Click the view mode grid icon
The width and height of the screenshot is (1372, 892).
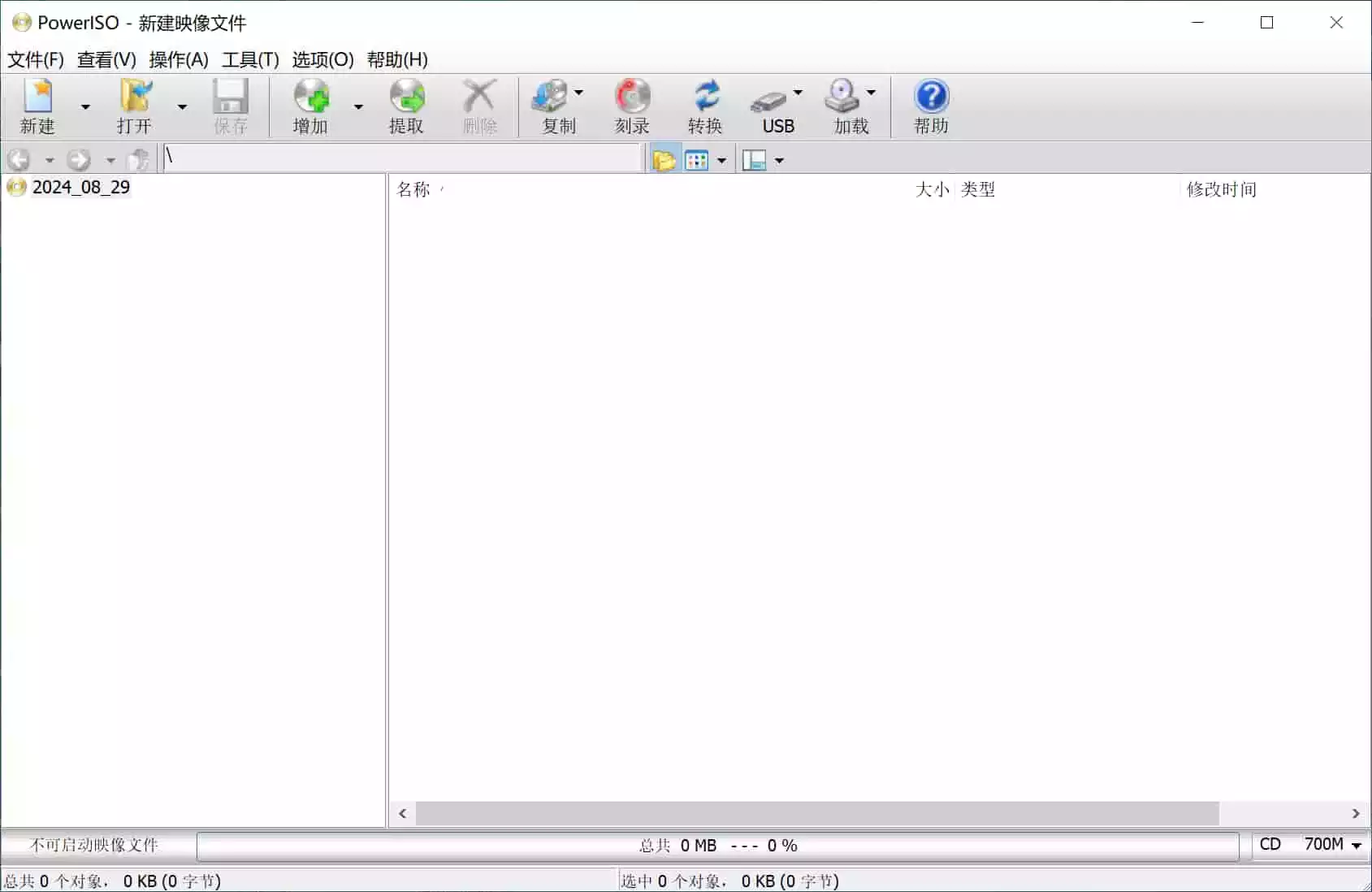(697, 160)
